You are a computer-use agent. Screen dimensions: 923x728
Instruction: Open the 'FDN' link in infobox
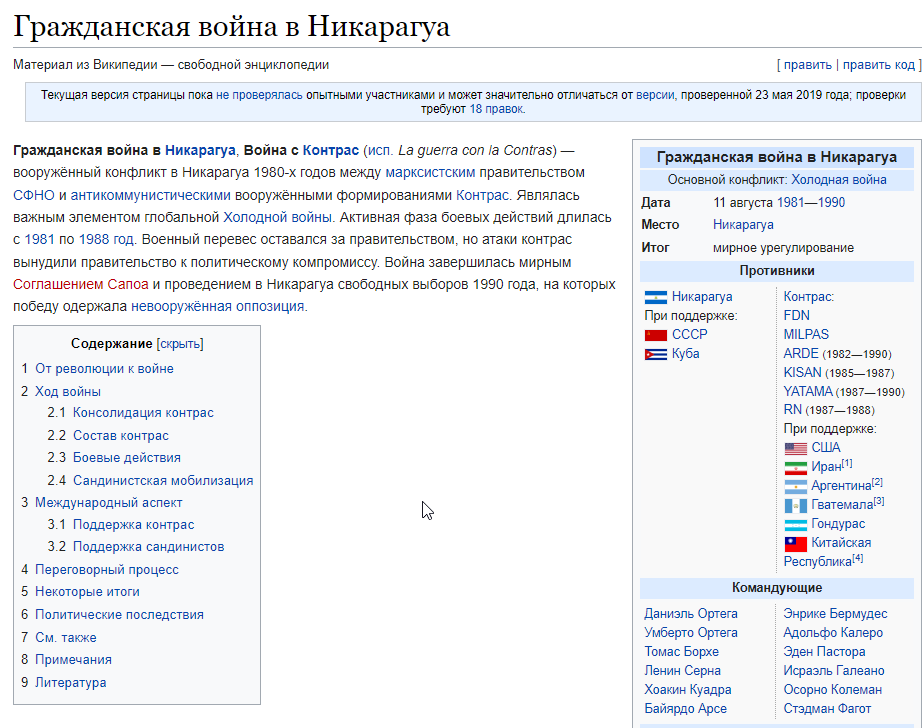[796, 316]
